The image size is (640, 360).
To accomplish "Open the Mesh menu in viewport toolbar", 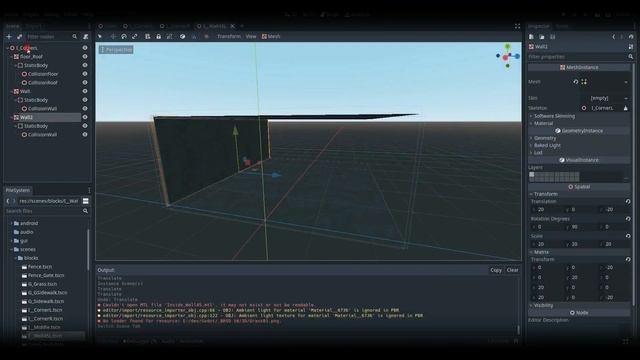I will coord(271,36).
